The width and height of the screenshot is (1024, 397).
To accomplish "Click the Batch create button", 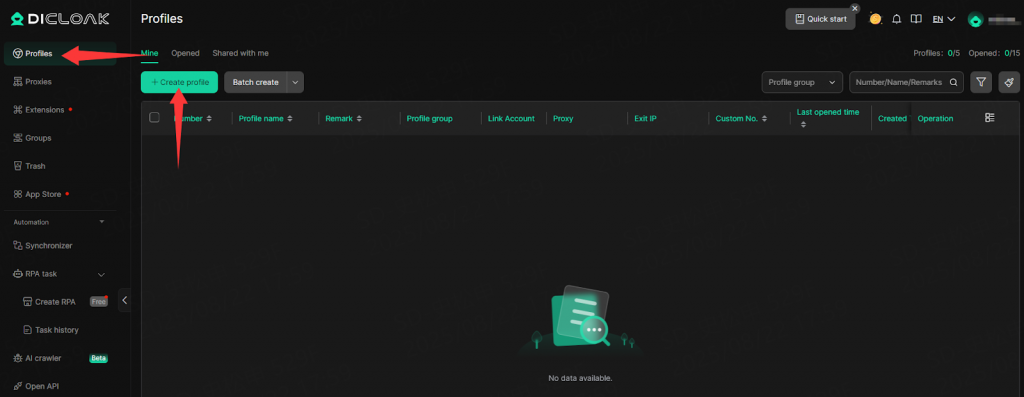I will [x=255, y=82].
